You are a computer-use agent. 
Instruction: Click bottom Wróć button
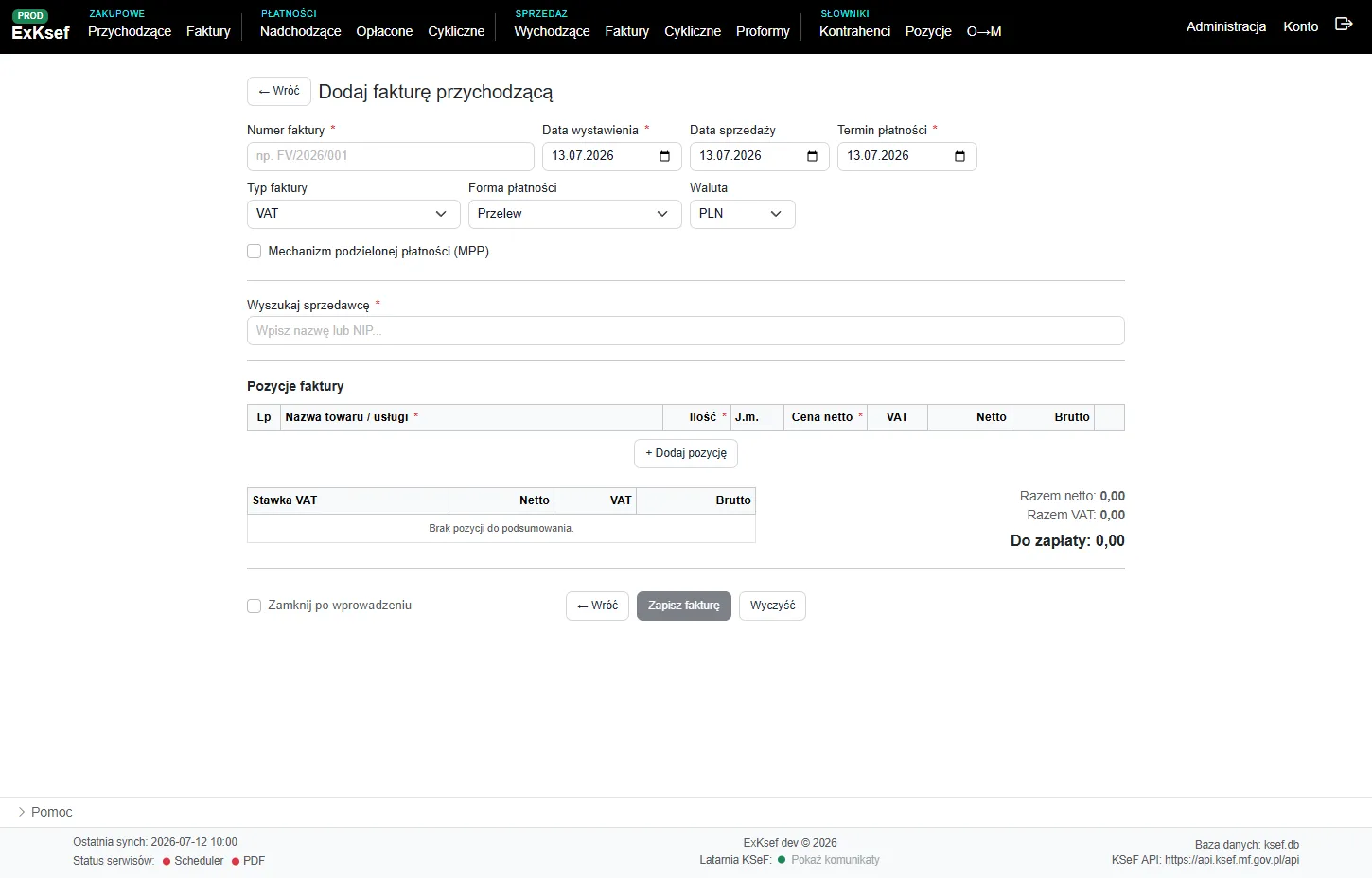pos(597,606)
